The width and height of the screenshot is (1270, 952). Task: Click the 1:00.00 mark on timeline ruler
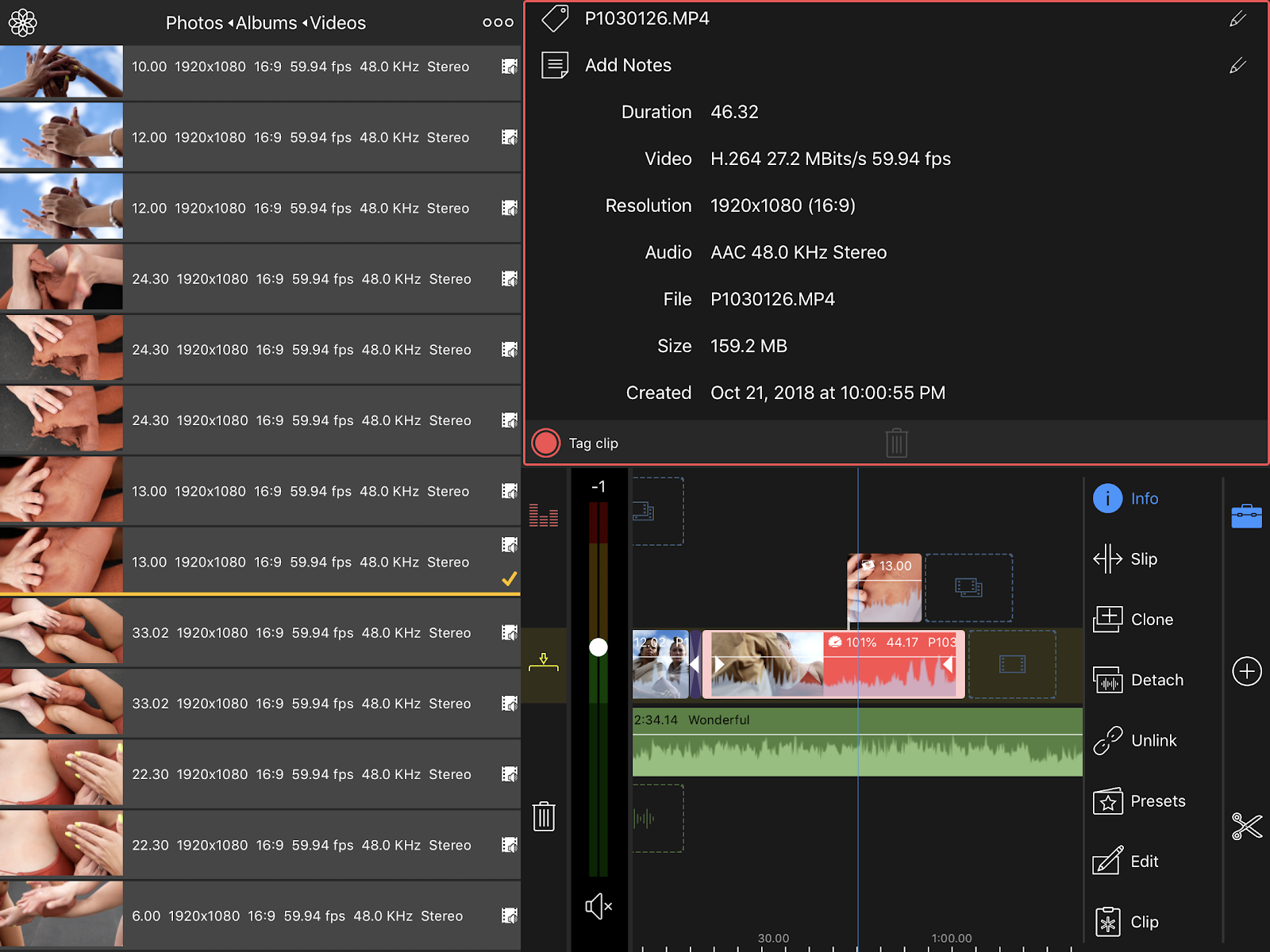[952, 939]
